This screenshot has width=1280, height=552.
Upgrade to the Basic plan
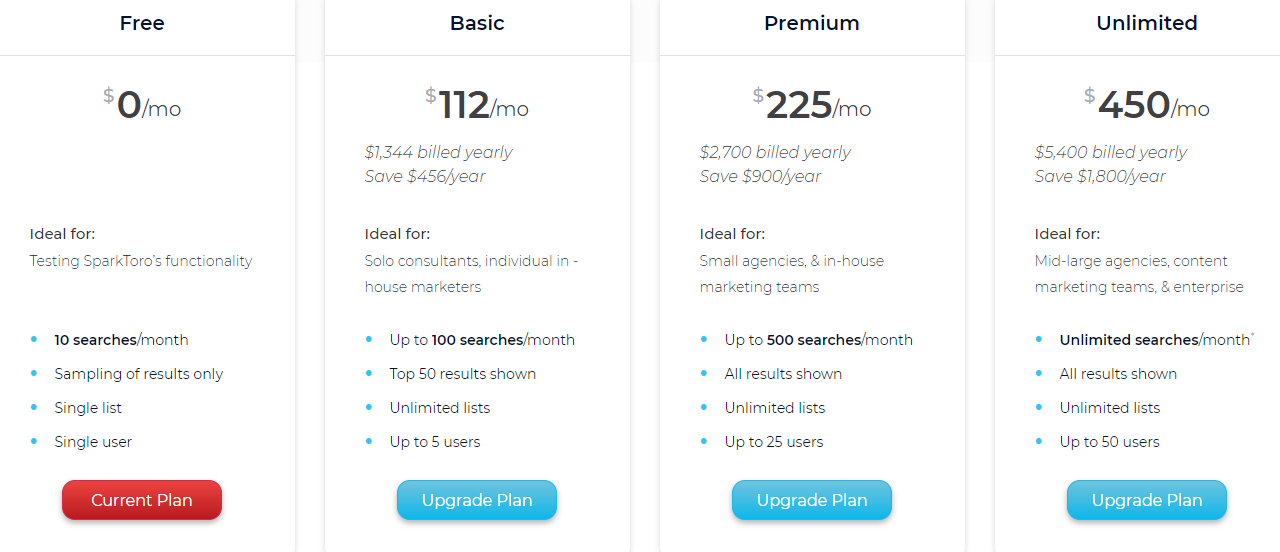click(477, 500)
